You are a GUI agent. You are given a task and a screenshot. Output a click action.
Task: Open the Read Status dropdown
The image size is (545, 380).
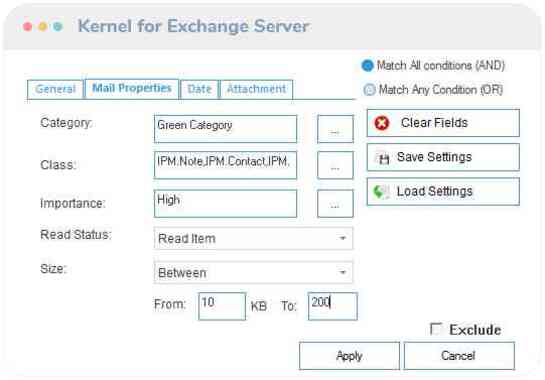pos(253,238)
